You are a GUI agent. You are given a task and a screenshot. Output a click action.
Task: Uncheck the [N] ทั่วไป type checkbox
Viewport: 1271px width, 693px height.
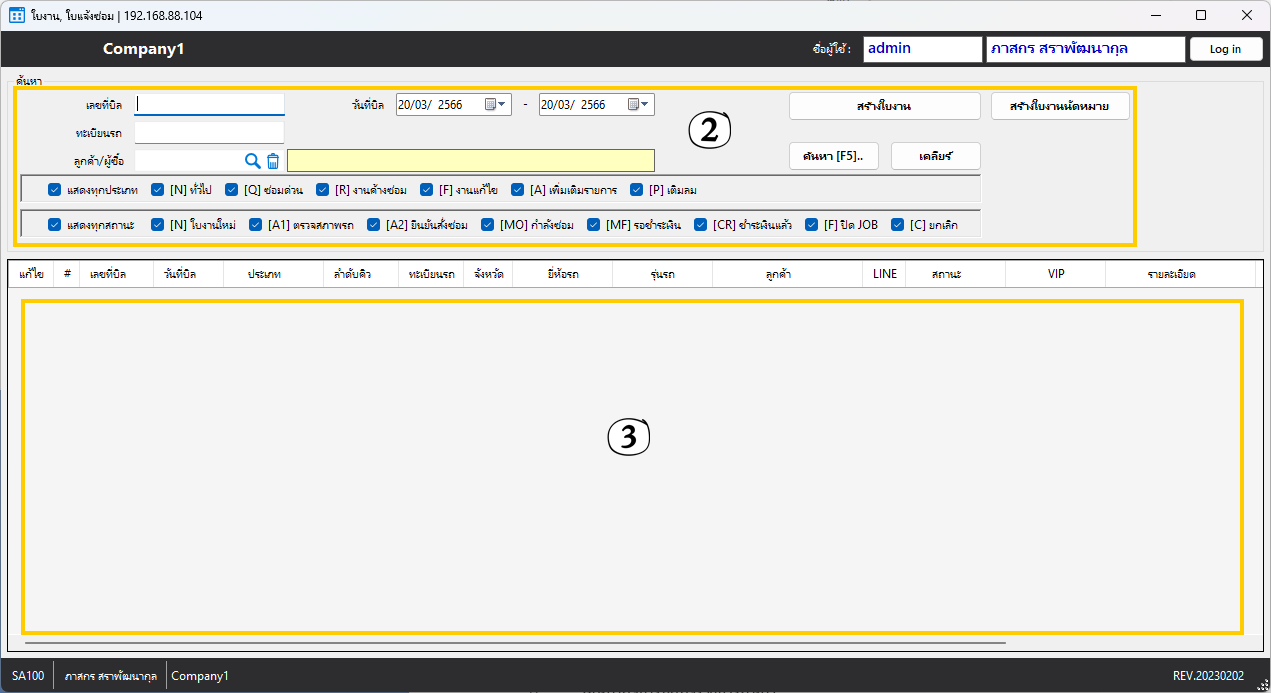tap(158, 190)
